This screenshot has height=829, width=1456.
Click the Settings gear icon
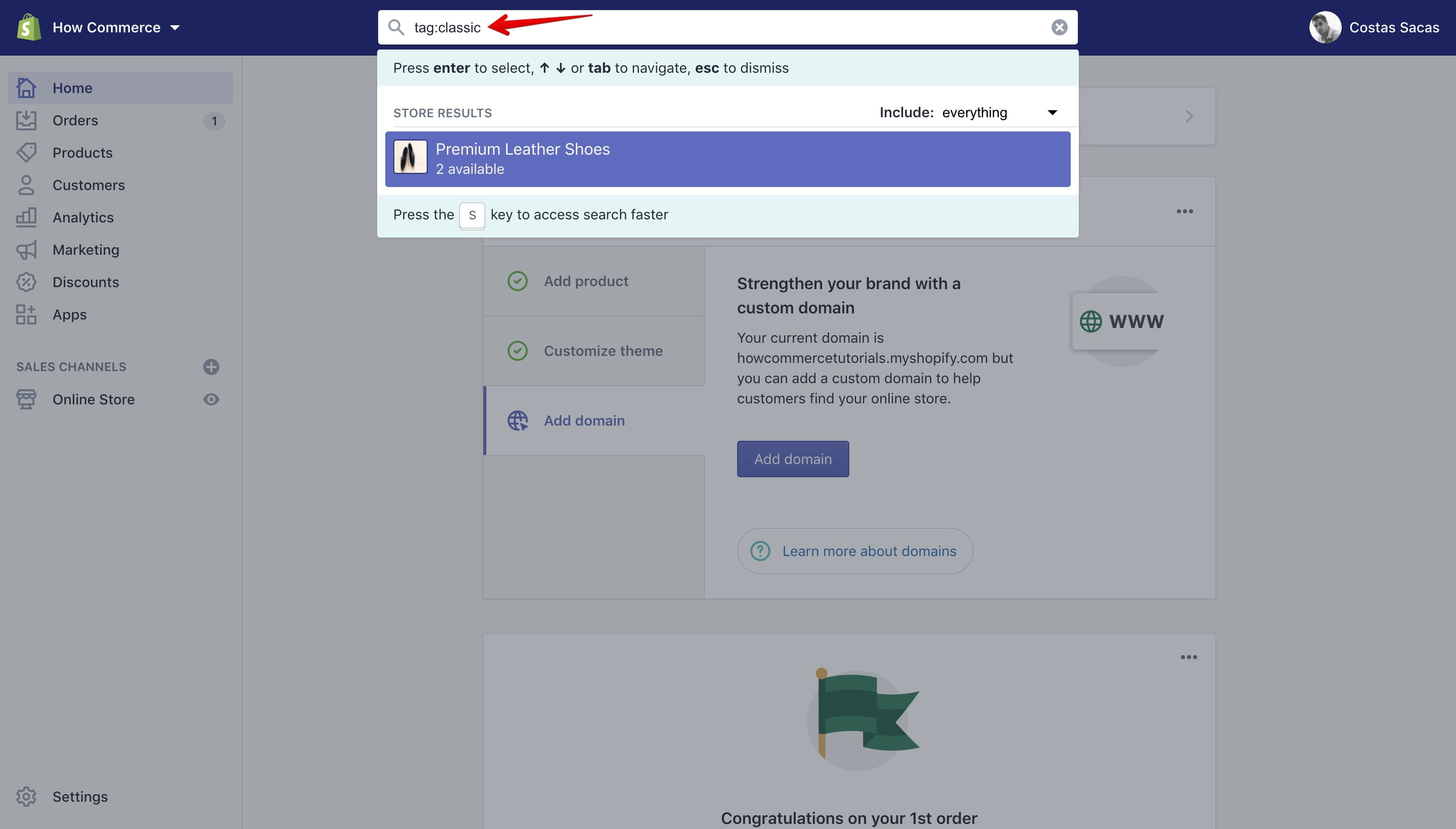(x=26, y=797)
